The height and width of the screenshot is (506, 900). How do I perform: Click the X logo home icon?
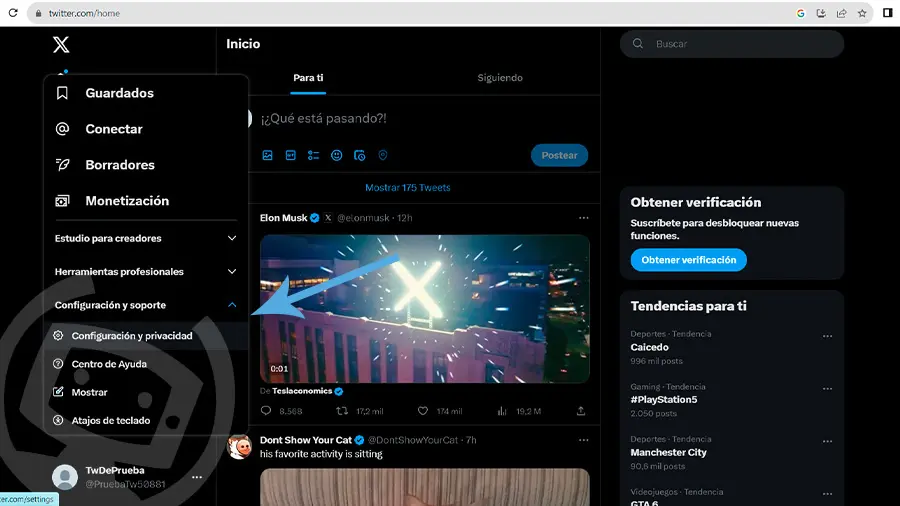click(61, 44)
